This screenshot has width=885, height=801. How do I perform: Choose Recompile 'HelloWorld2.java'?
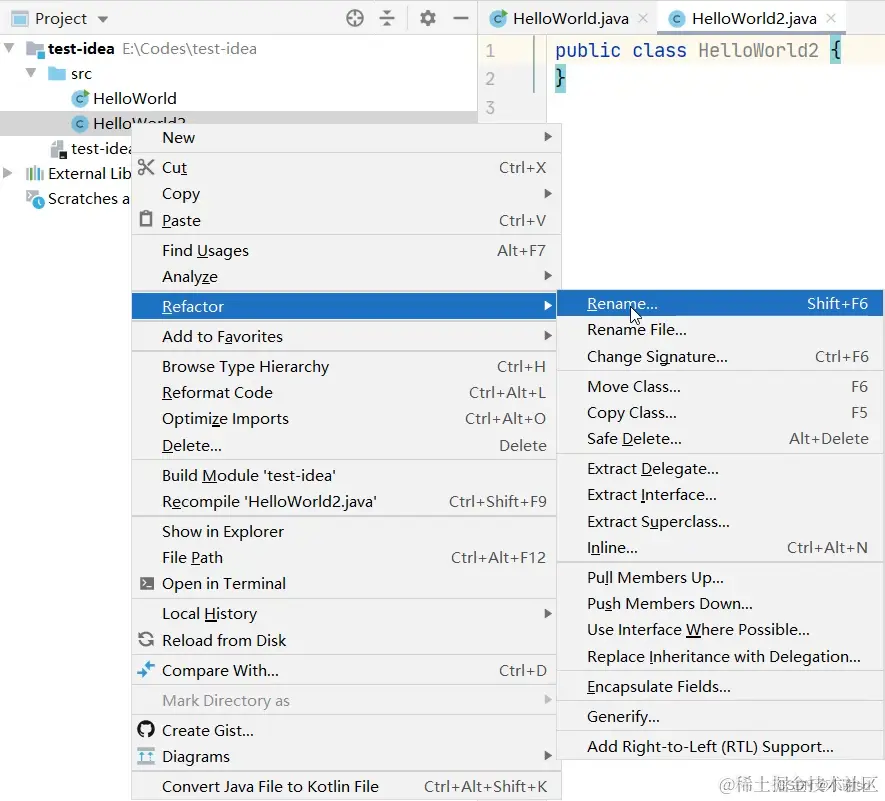click(x=344, y=501)
